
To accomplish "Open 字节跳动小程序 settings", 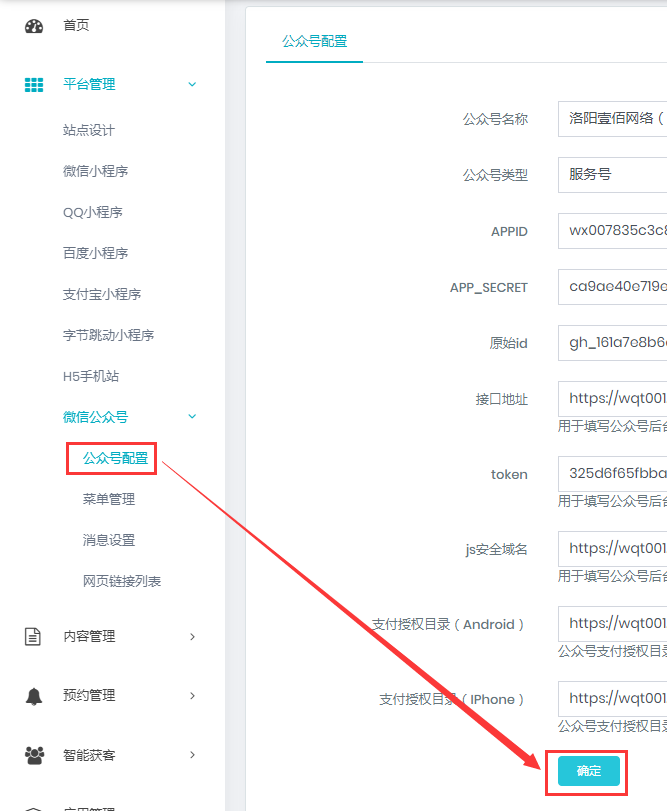I will pos(109,335).
